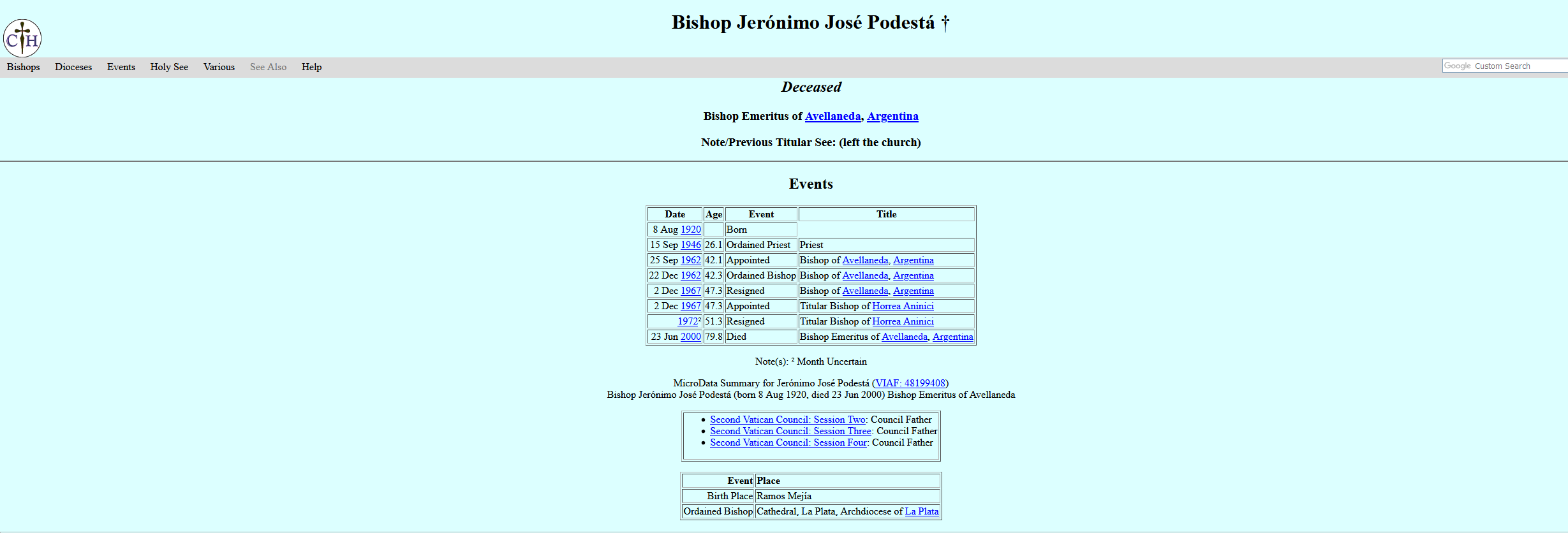The image size is (1568, 533).
Task: Open Argentina link in Bishop Emeritus heading
Action: coord(892,116)
